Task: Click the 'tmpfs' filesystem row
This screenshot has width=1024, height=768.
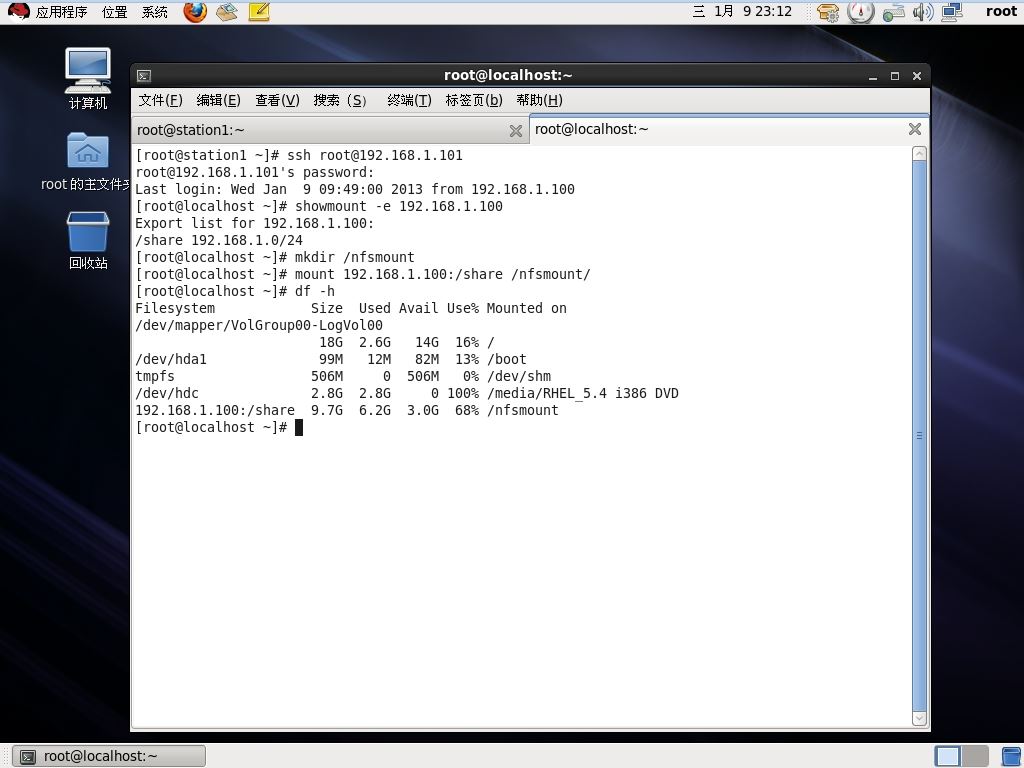Action: 343,376
